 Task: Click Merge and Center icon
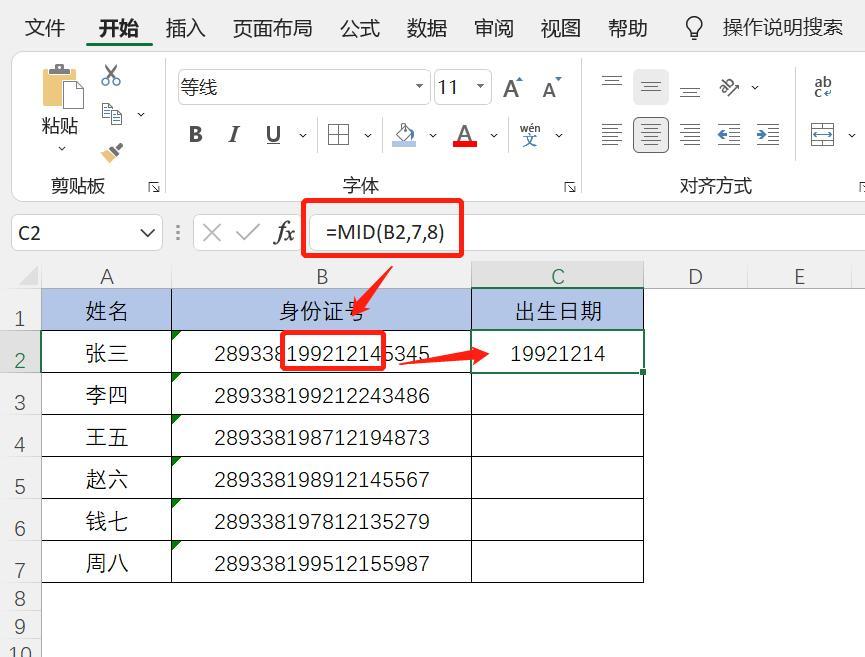pyautogui.click(x=822, y=135)
